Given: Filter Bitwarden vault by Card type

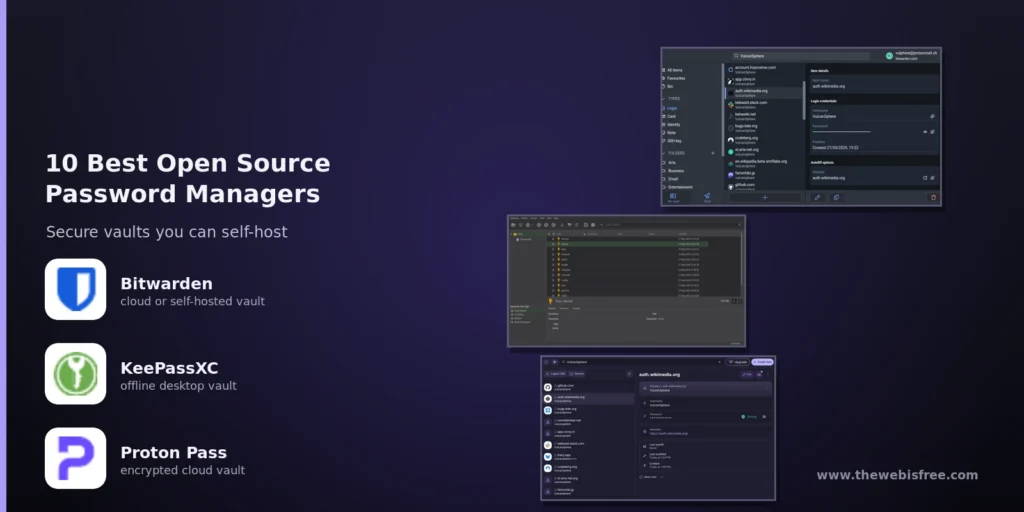Looking at the screenshot, I should 669,116.
